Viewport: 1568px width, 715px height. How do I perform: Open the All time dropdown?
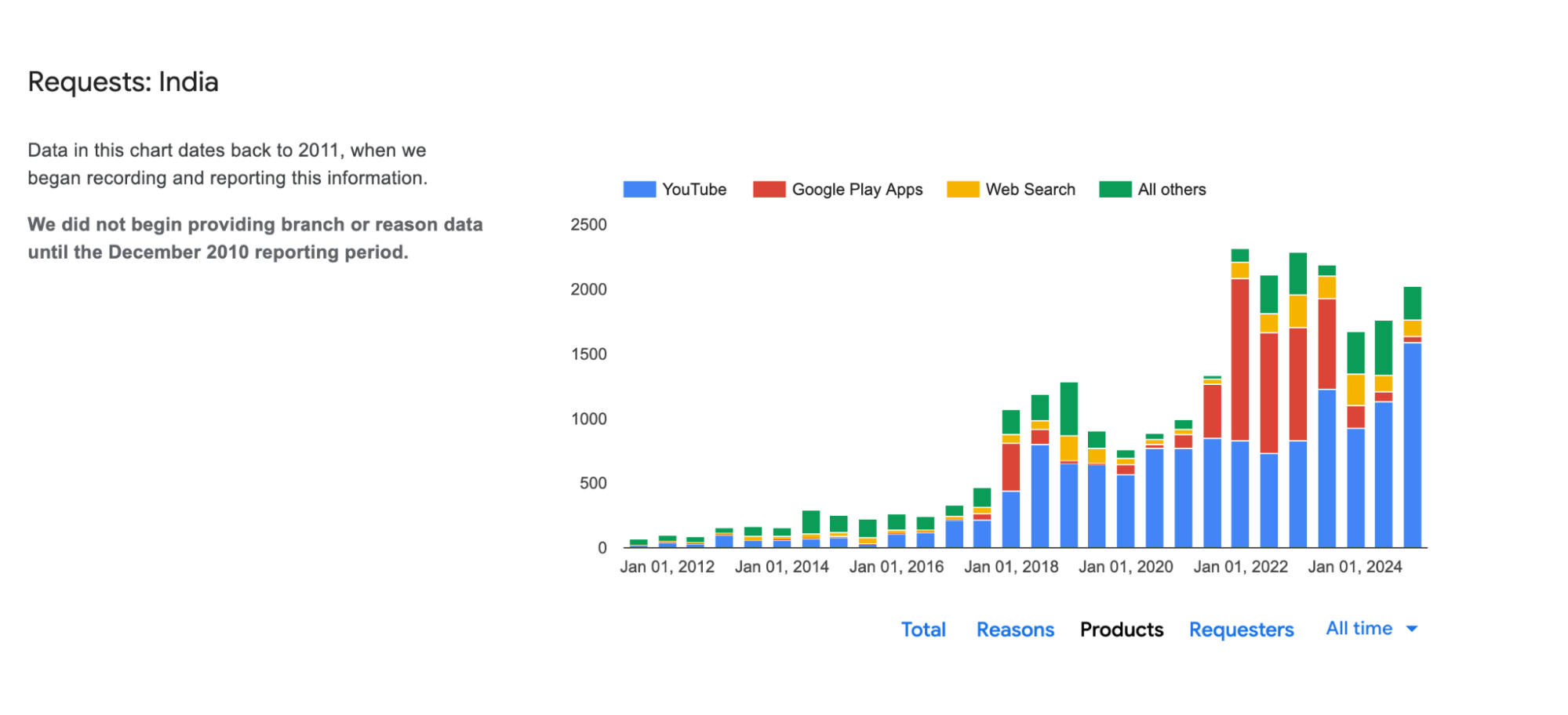tap(1359, 629)
